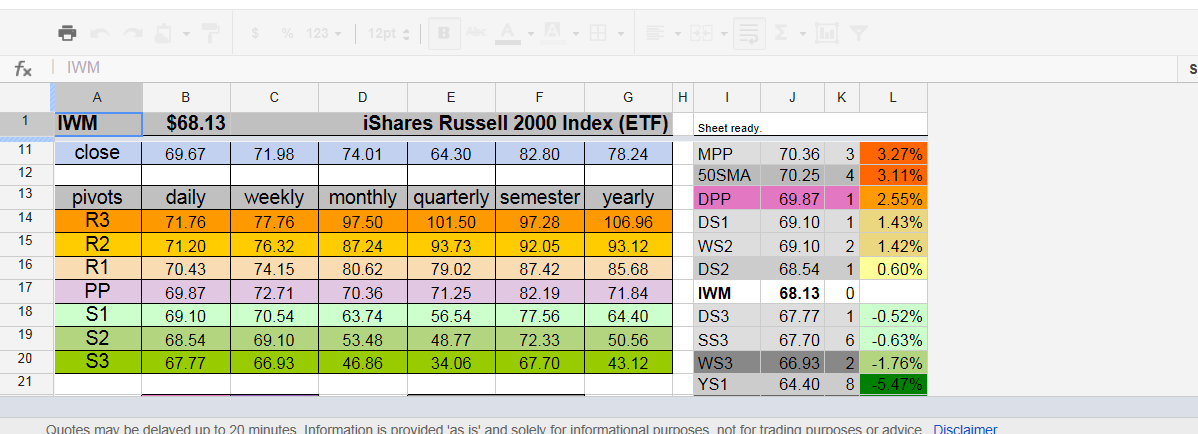Click the -5.47% dark green cell
Viewport: 1198px width, 434px height.
click(893, 384)
